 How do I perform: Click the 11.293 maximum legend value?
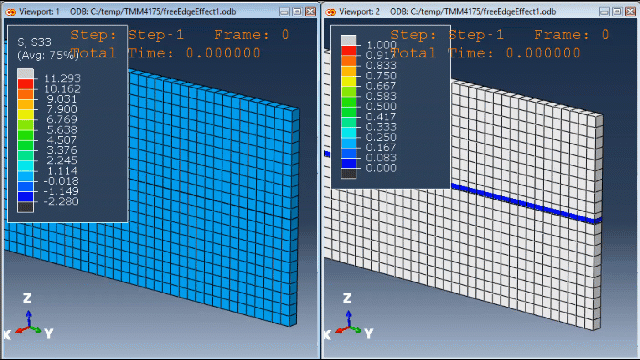62,78
